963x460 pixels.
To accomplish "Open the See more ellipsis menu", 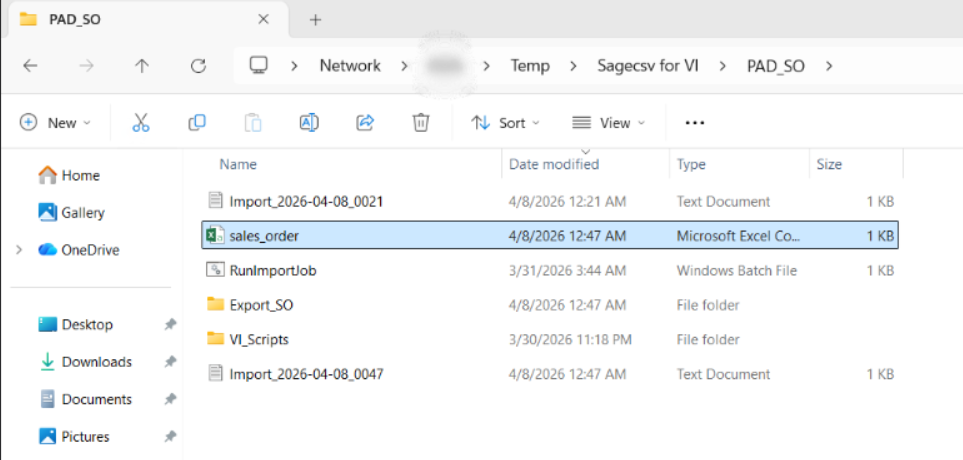I will tap(695, 123).
